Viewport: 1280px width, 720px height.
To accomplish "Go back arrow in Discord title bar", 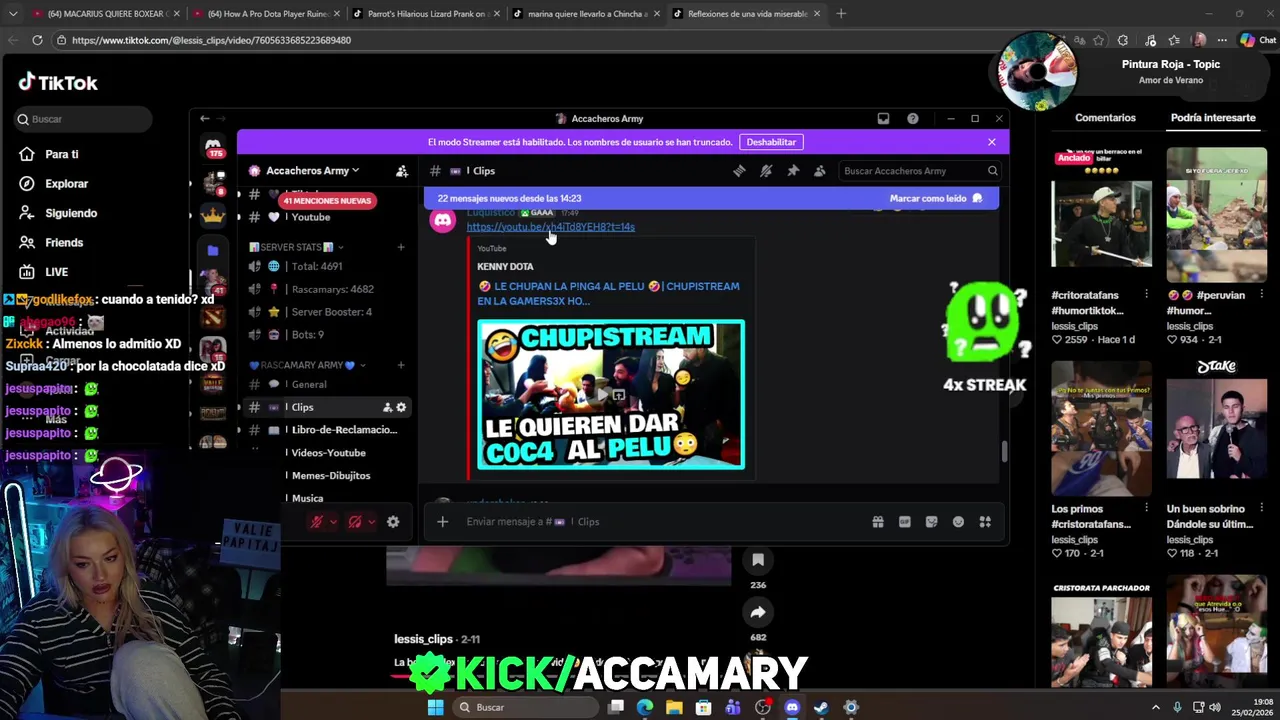I will tap(204, 118).
